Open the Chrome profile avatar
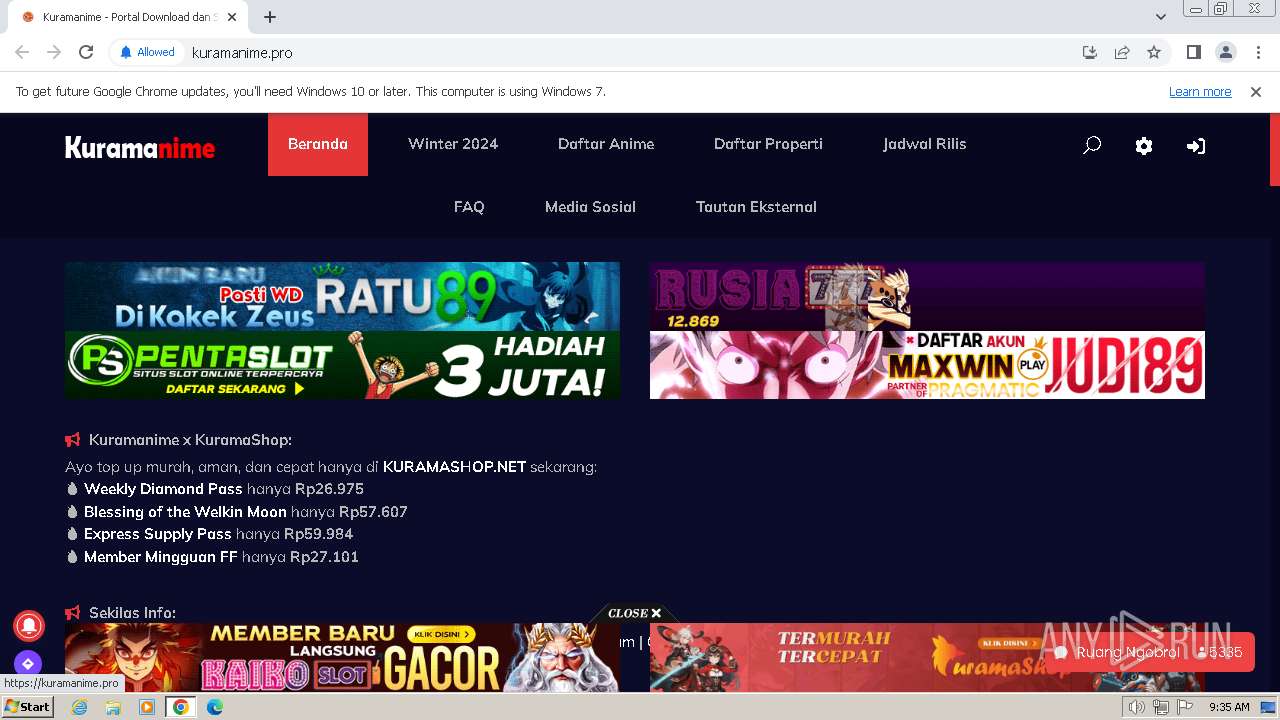 (x=1225, y=52)
